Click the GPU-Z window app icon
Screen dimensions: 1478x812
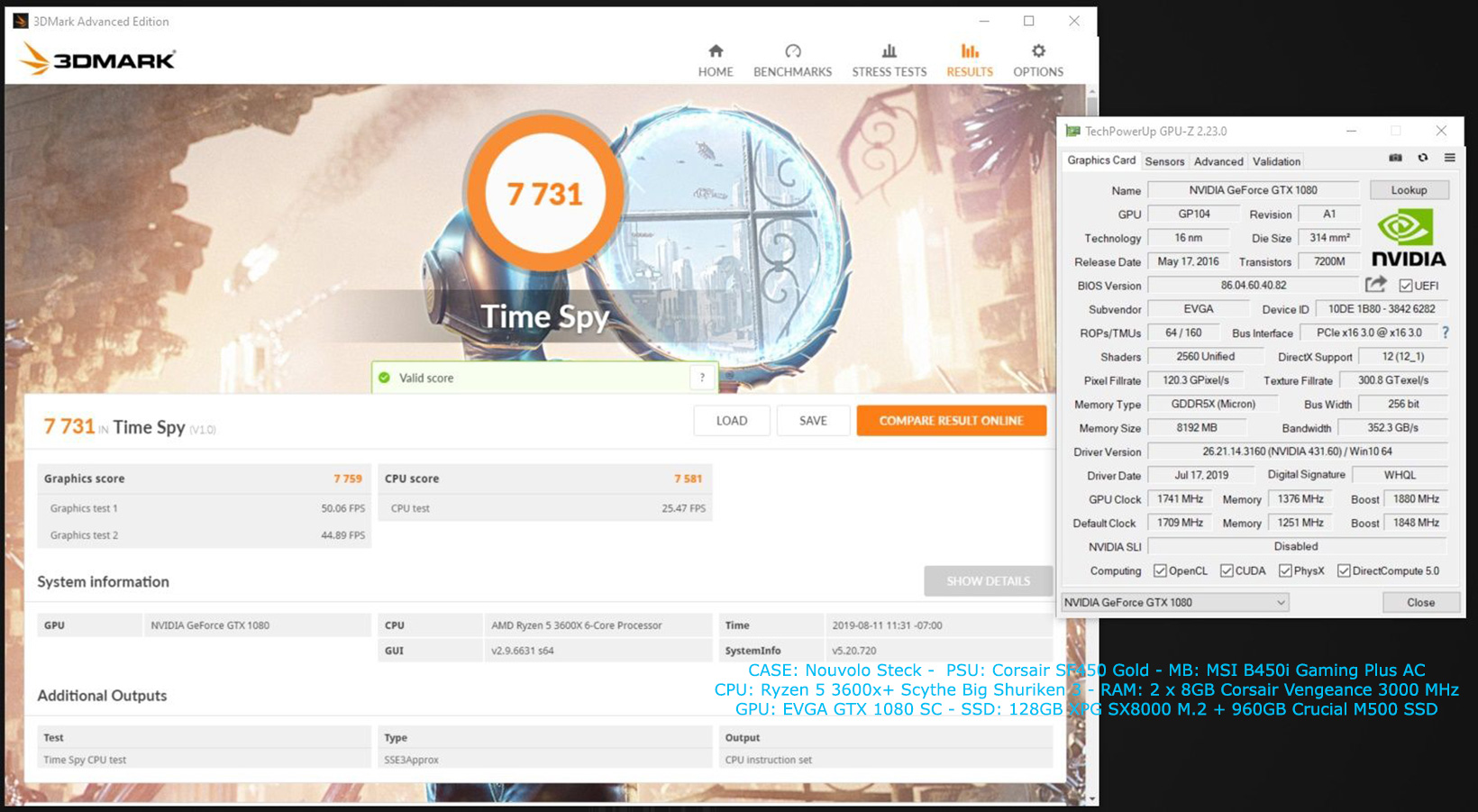coord(1072,131)
